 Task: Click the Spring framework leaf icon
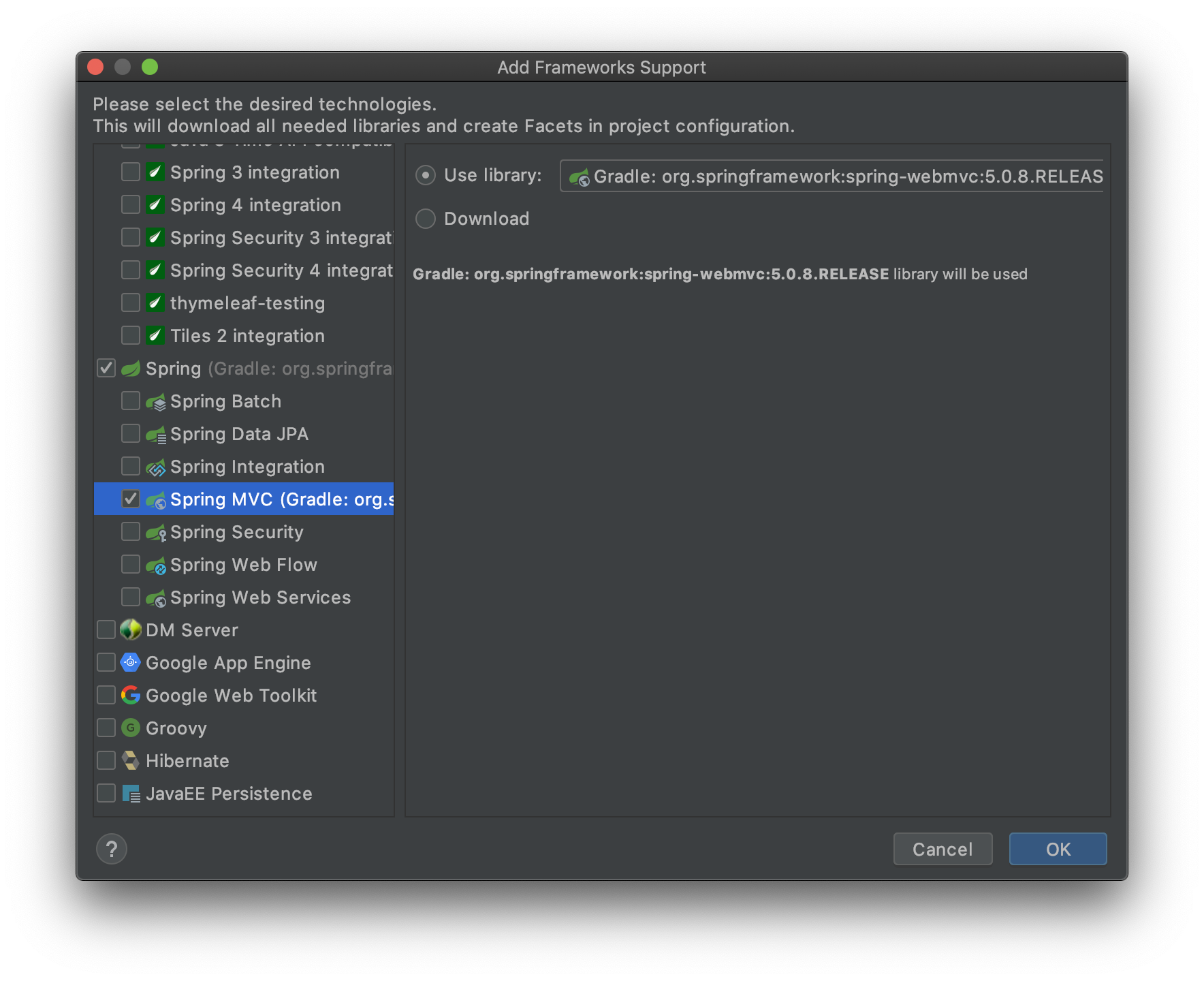[131, 369]
